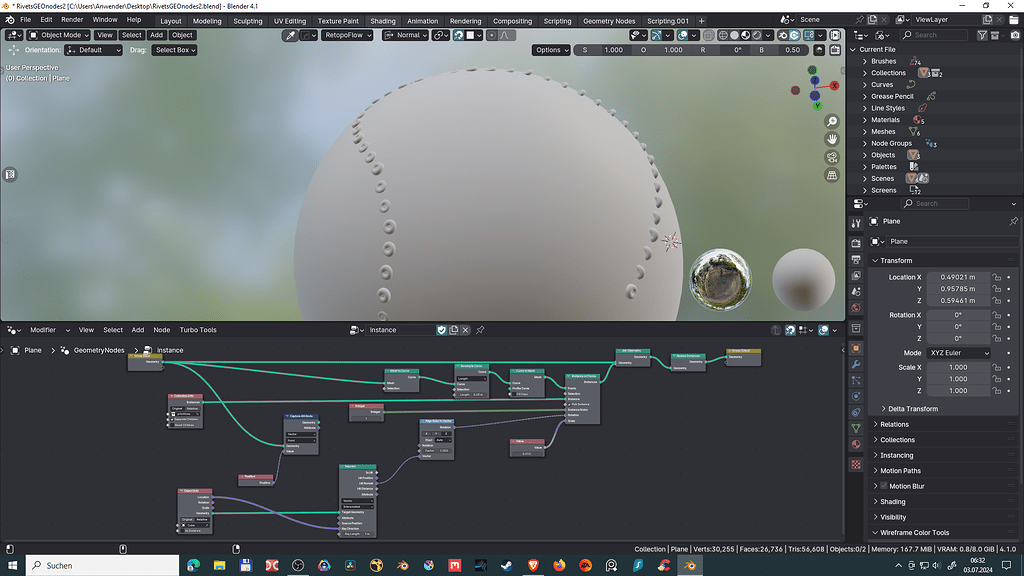Switch perspective/orthographic grid icon in viewport
1024x576 pixels.
(831, 175)
